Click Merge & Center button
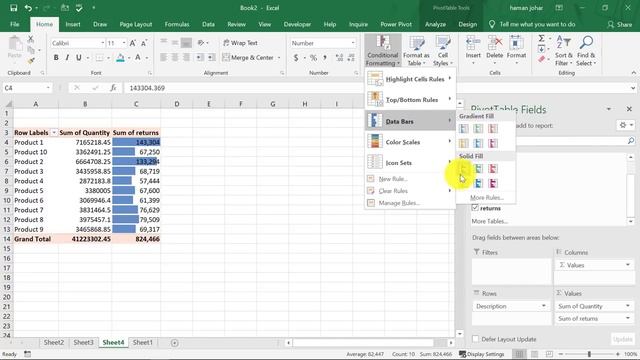 click(248, 58)
